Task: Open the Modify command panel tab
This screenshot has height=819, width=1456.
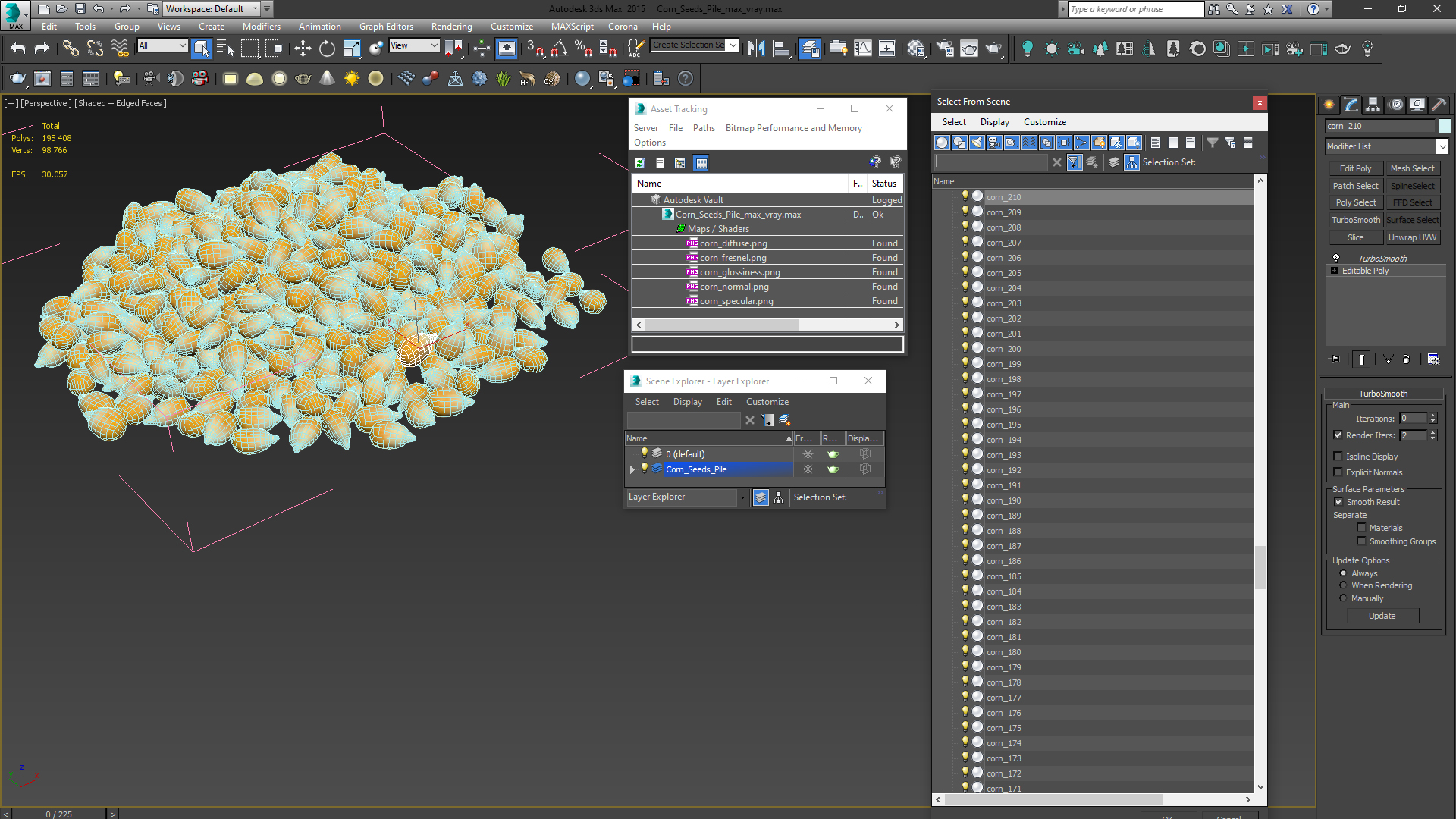Action: tap(1351, 105)
